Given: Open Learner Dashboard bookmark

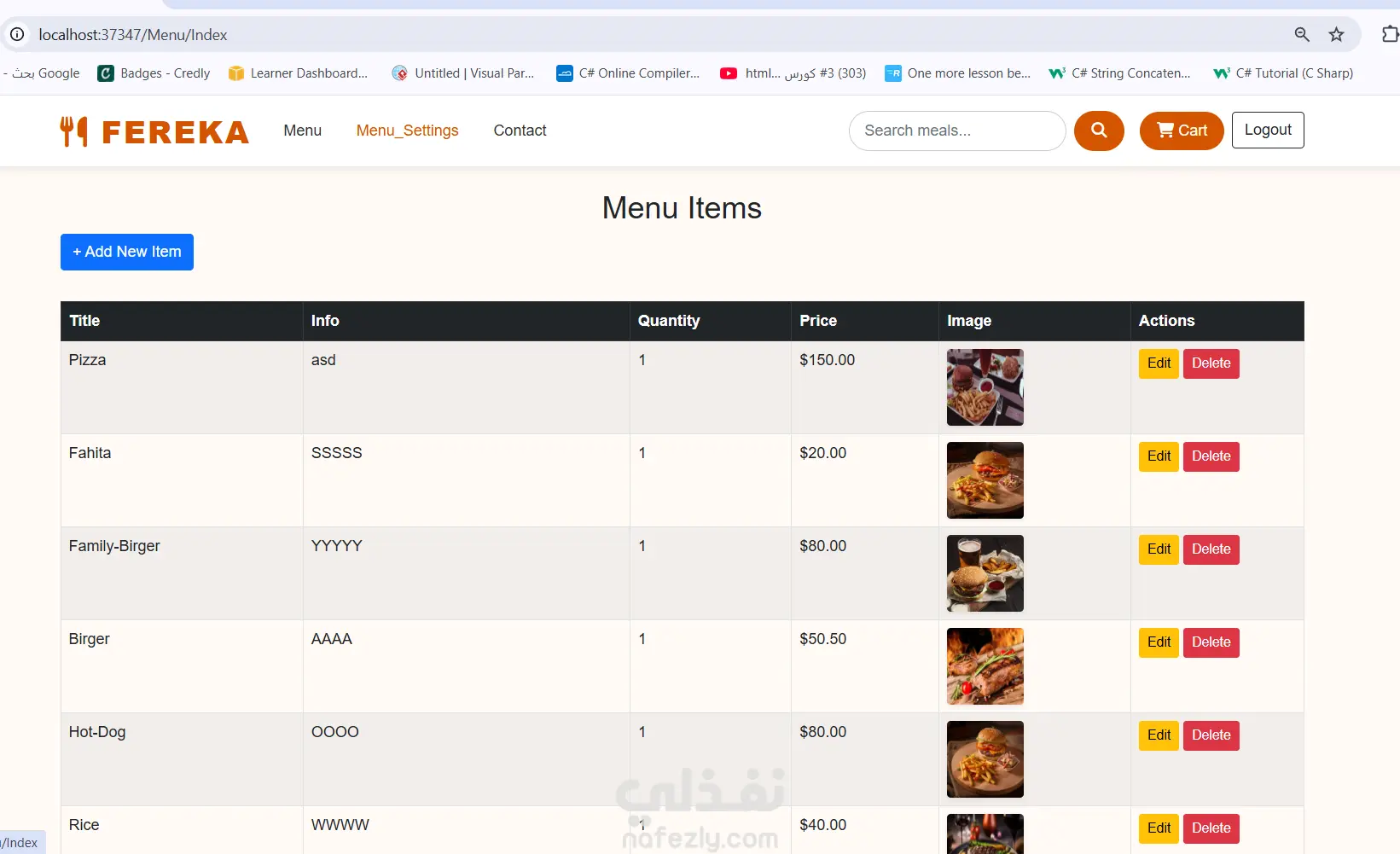Looking at the screenshot, I should pyautogui.click(x=299, y=73).
